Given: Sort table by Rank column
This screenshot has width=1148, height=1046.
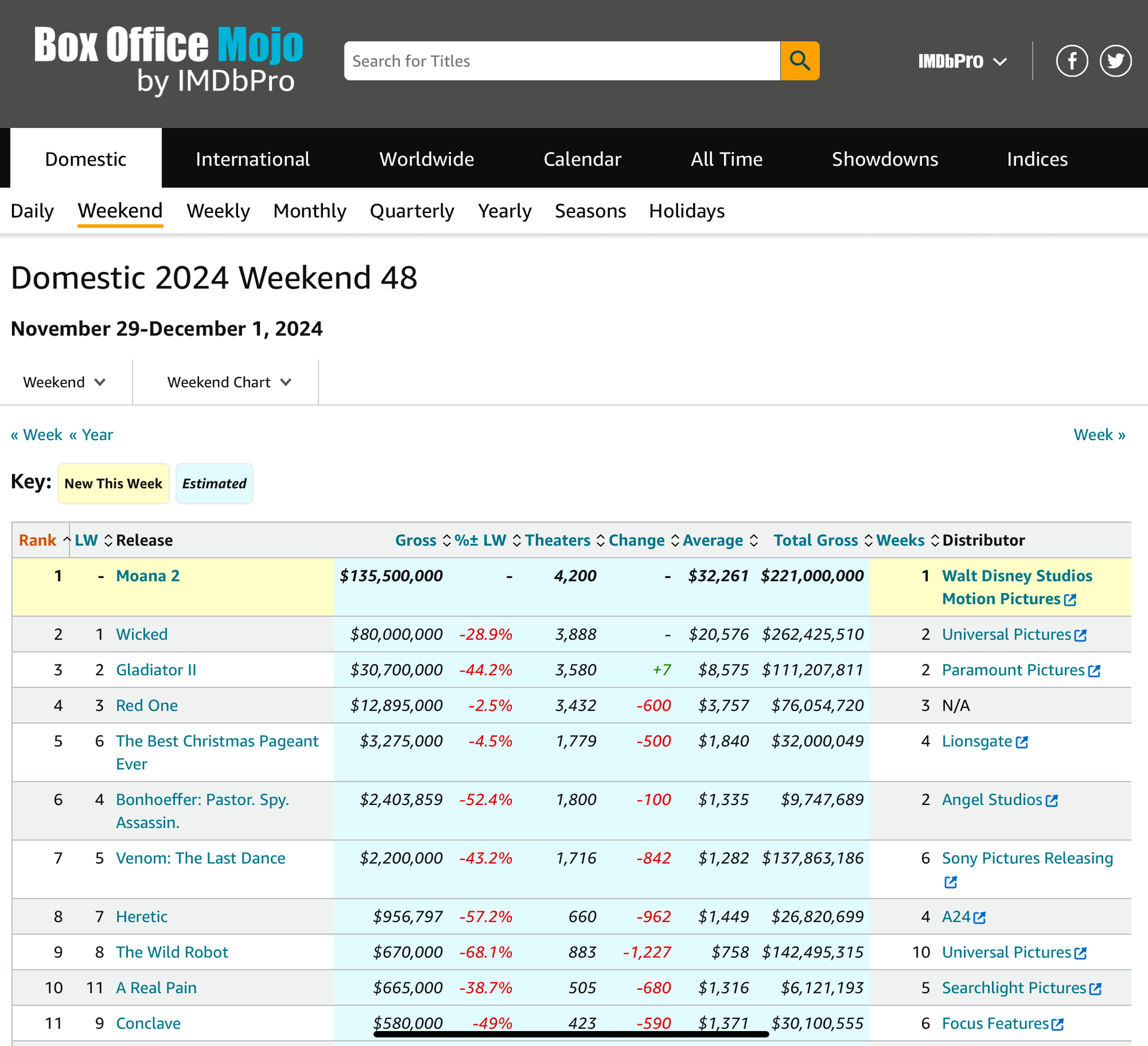Looking at the screenshot, I should click(44, 540).
